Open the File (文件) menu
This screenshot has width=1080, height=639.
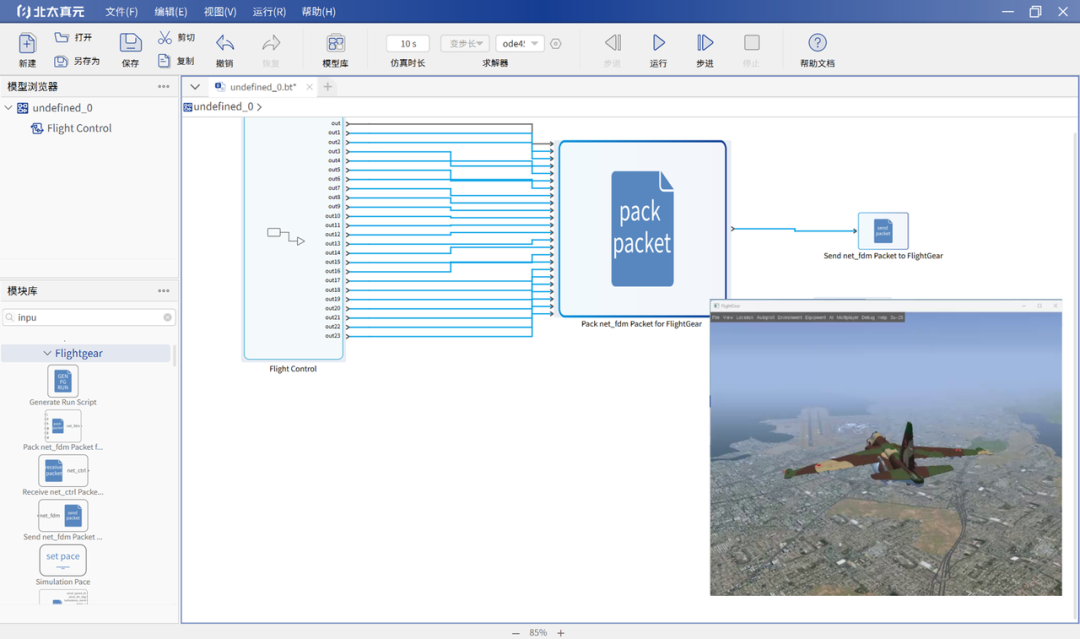(121, 12)
